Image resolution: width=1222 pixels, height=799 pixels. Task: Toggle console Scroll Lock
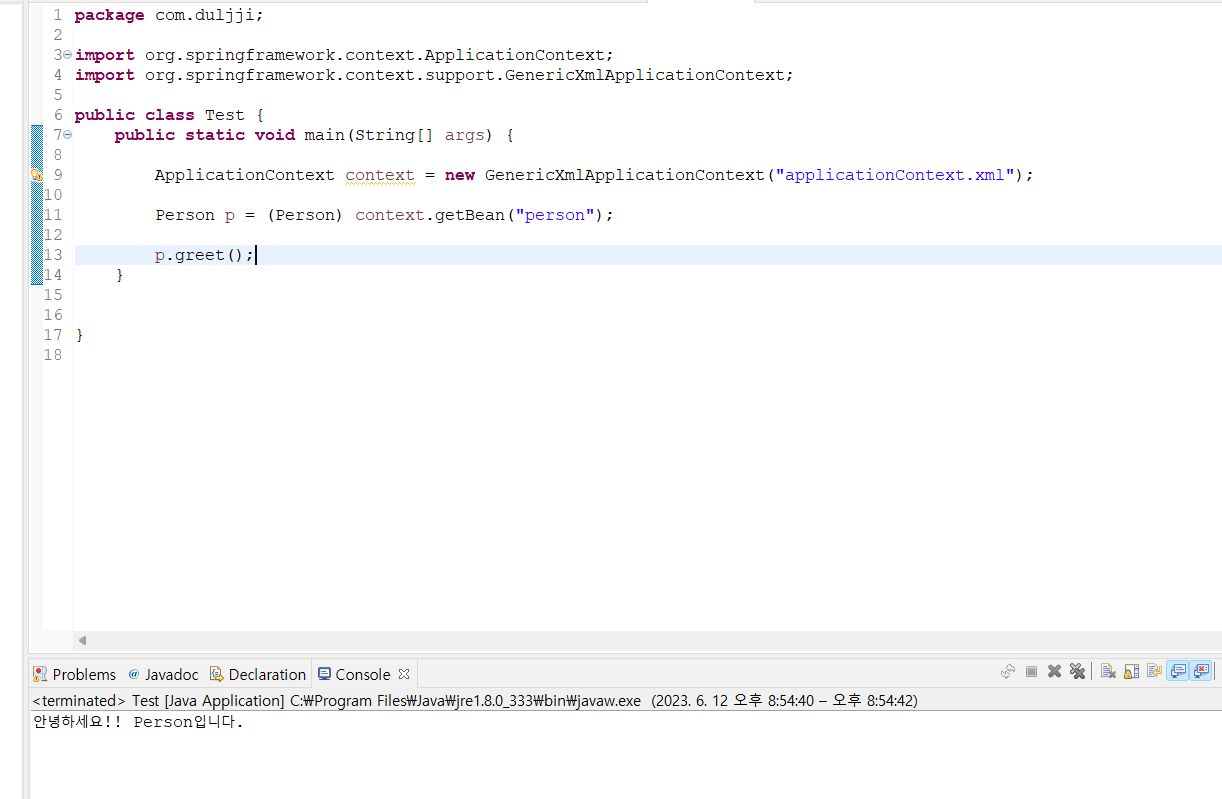click(x=1131, y=672)
